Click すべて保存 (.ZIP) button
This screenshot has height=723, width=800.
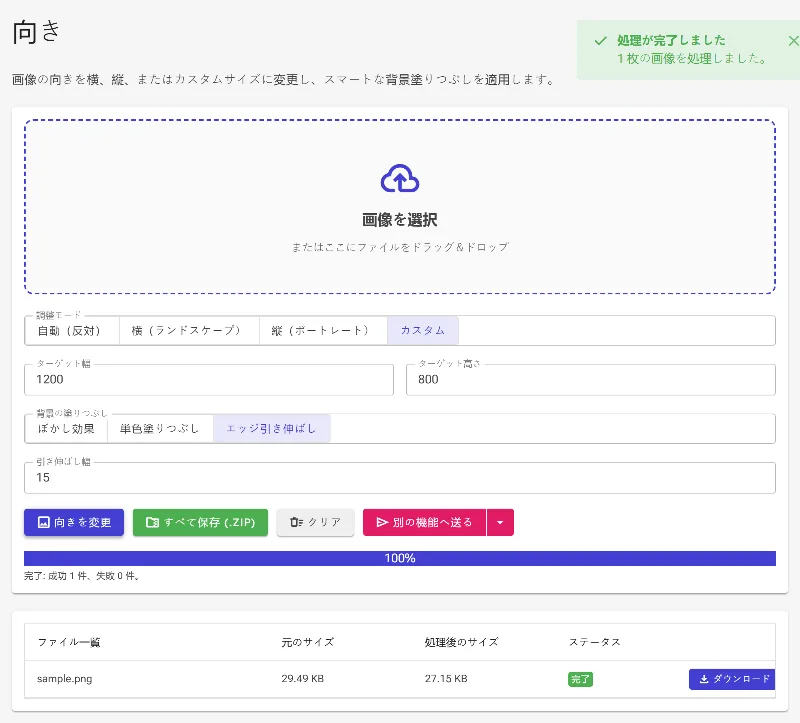click(x=200, y=522)
